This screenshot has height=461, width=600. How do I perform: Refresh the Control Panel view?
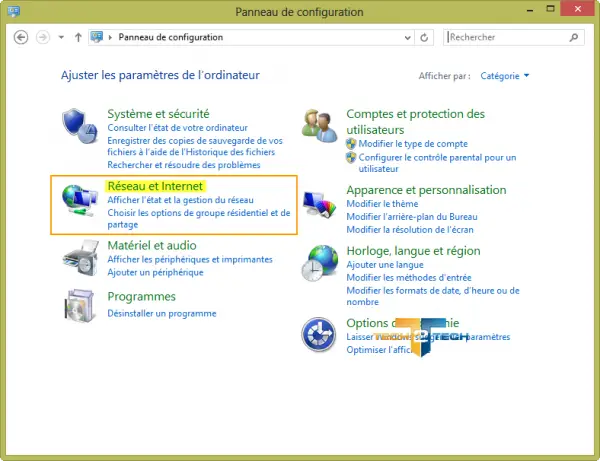click(x=424, y=37)
